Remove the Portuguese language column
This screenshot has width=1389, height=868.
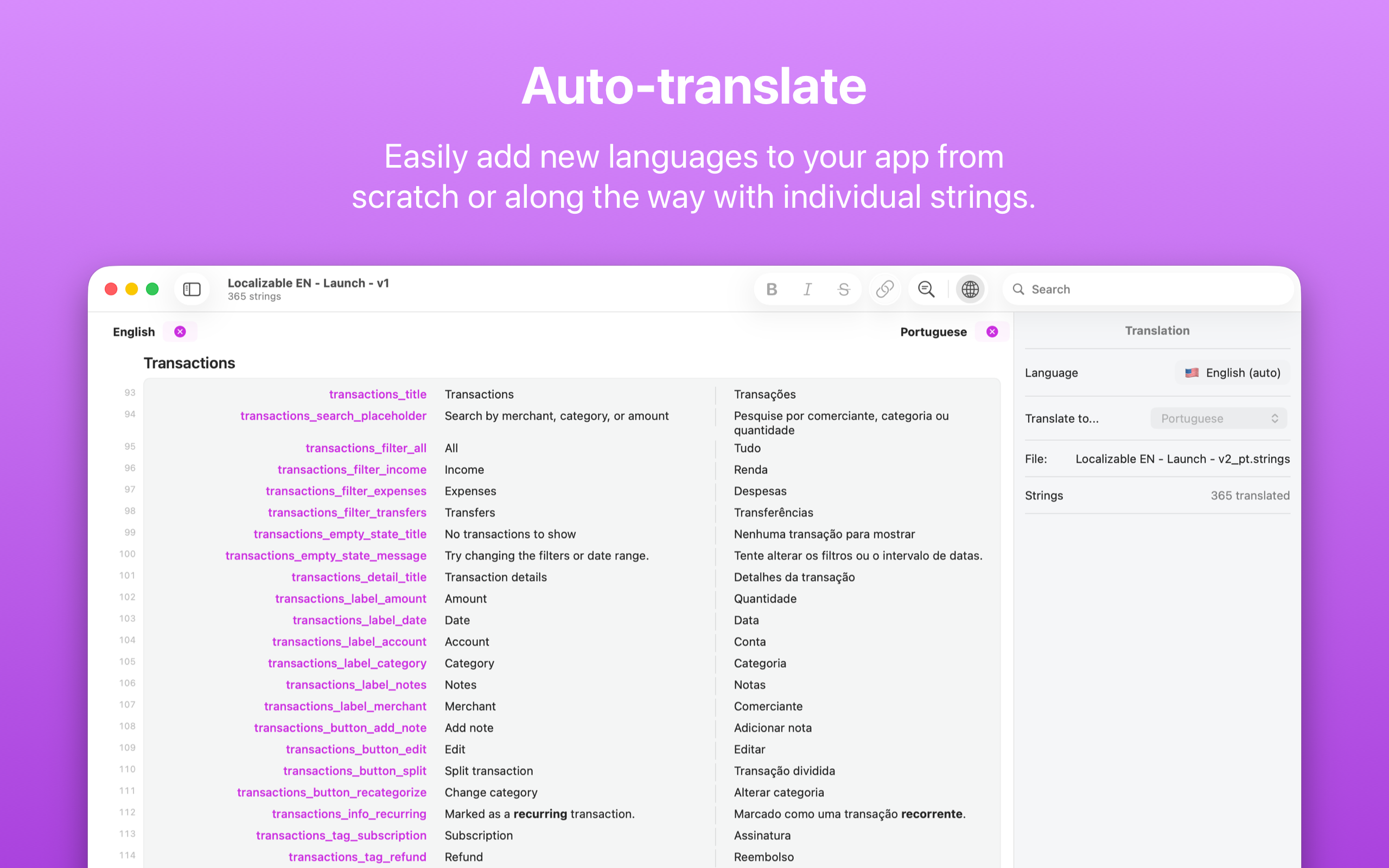point(992,332)
